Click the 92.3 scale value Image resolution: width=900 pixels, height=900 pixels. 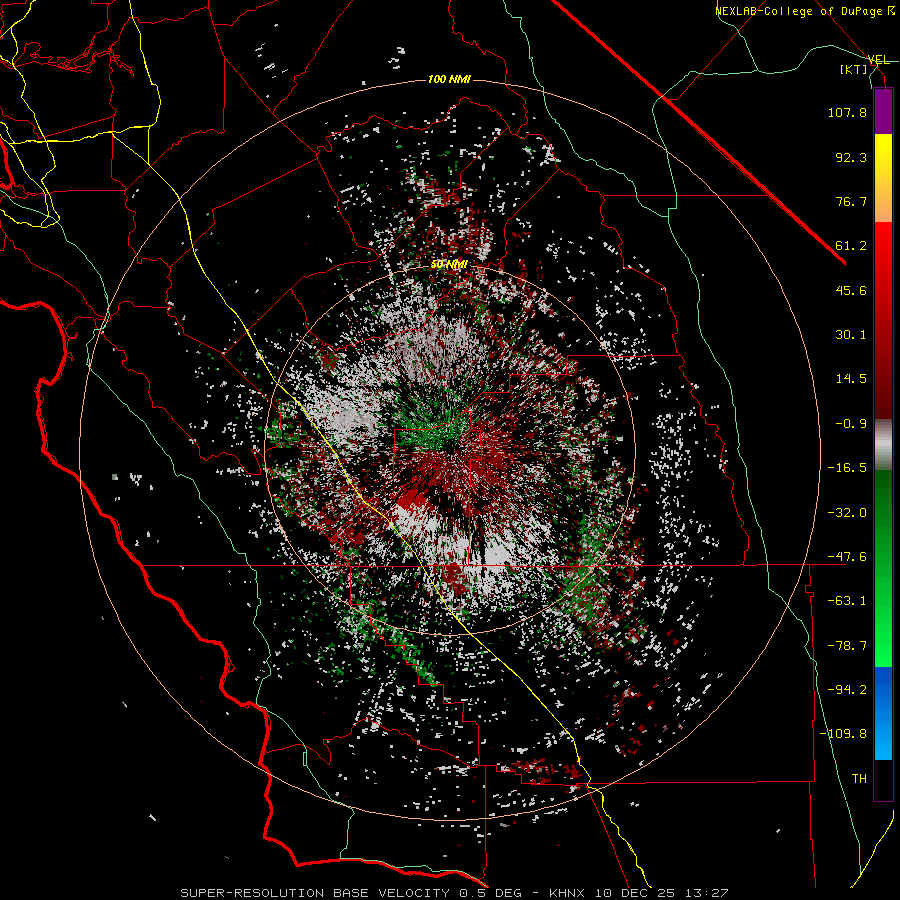pyautogui.click(x=851, y=157)
